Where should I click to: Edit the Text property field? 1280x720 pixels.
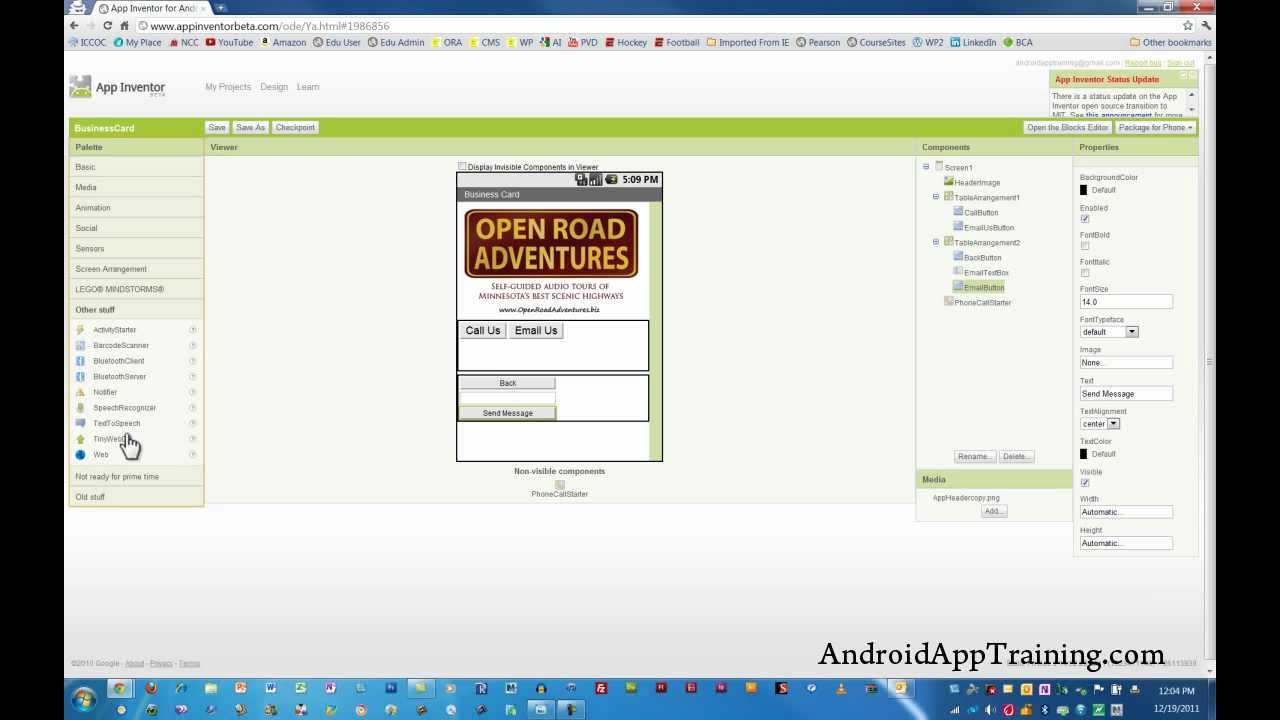[1126, 394]
